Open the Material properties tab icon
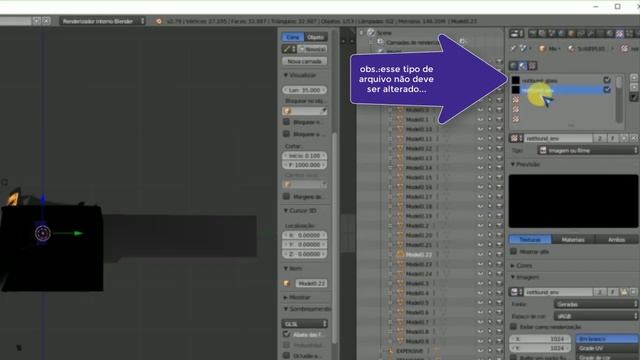 [x=610, y=33]
